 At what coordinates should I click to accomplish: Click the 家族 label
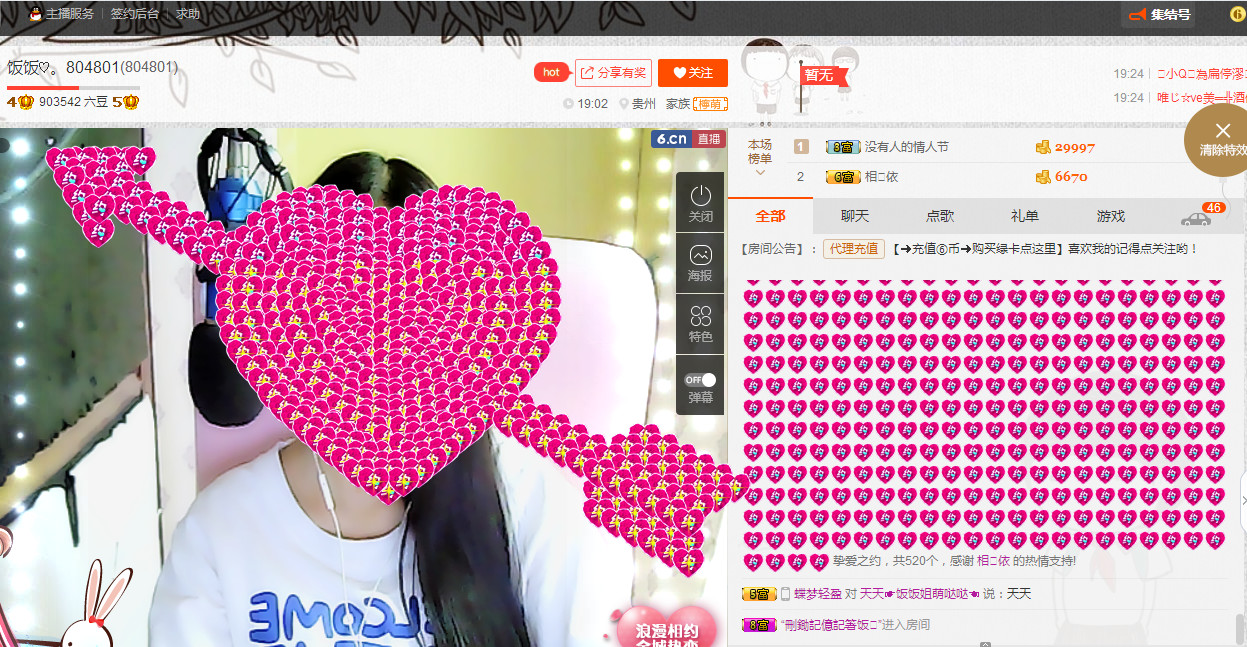[678, 103]
